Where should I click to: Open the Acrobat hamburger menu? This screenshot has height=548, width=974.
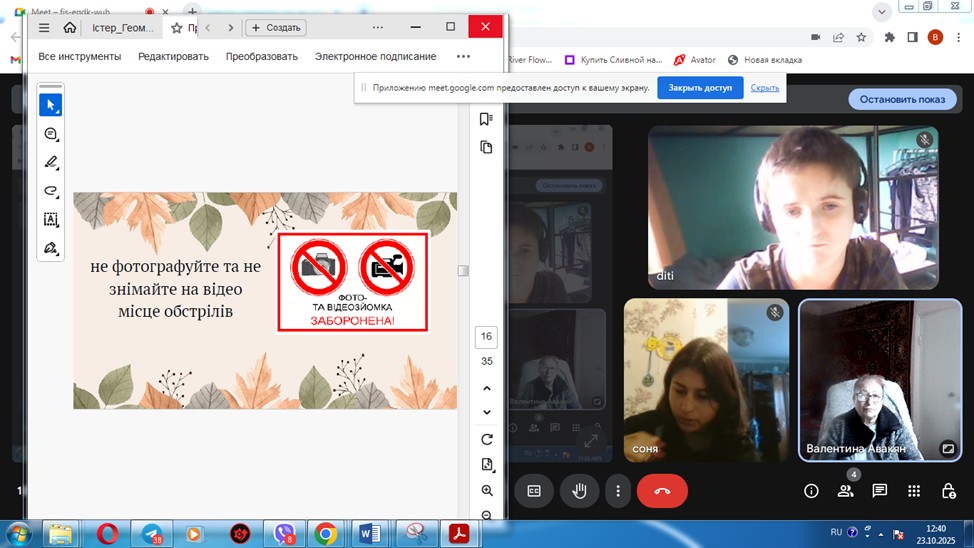tap(44, 28)
